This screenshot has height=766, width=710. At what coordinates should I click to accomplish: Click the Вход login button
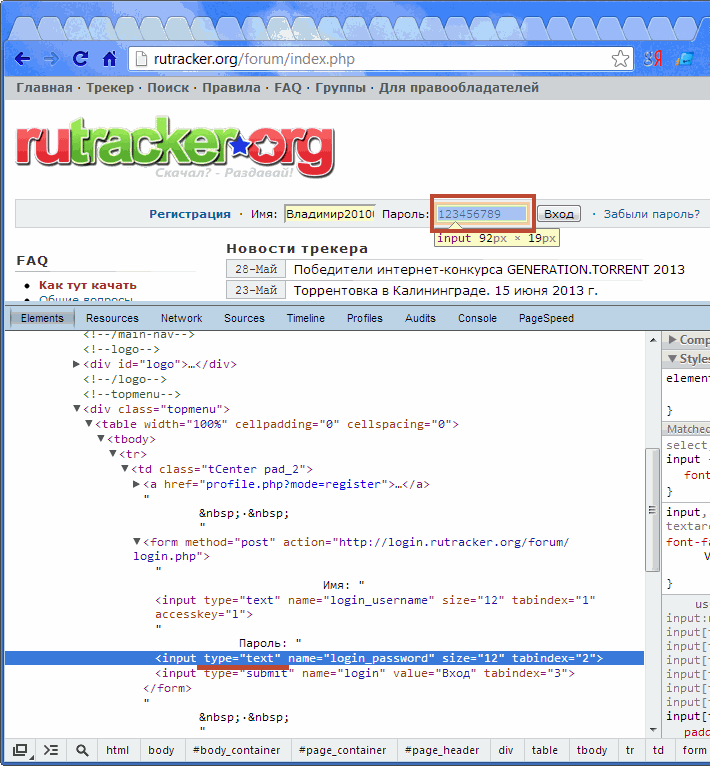pos(559,214)
